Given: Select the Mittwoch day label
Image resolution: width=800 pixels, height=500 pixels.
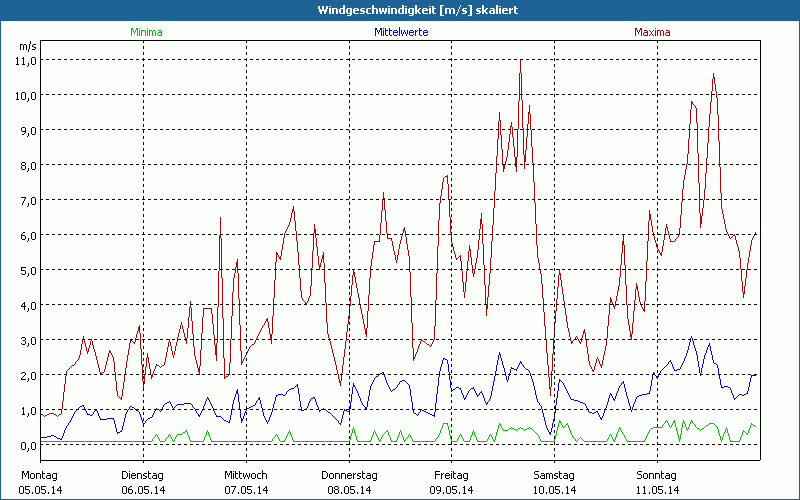Looking at the screenshot, I should [246, 474].
